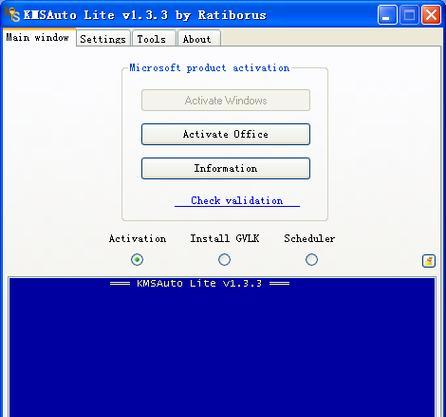Follow the Check validation link
This screenshot has width=446, height=417.
coord(237,201)
